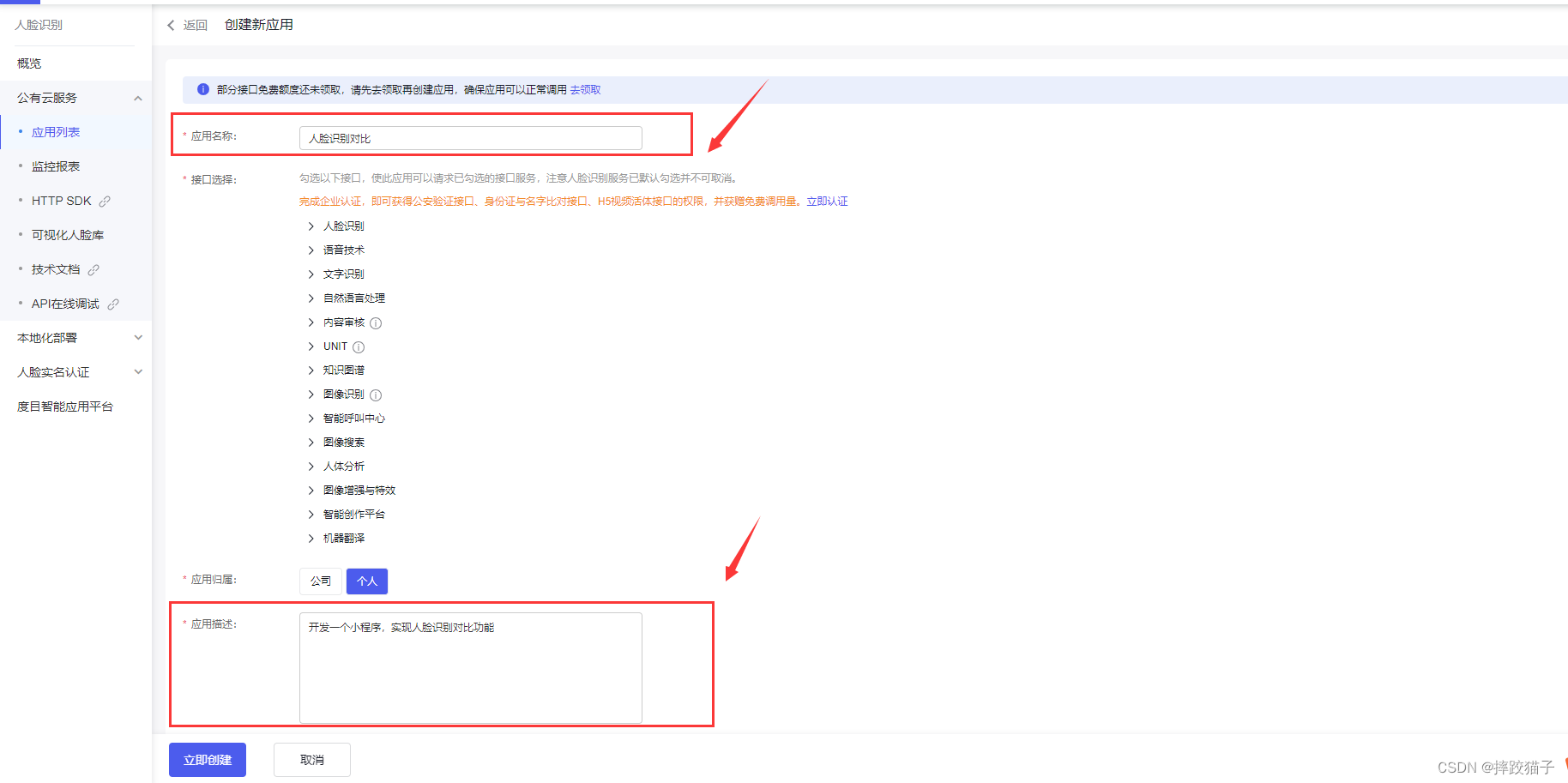
Task: Click the info icon beside 内容审核
Action: 376,323
